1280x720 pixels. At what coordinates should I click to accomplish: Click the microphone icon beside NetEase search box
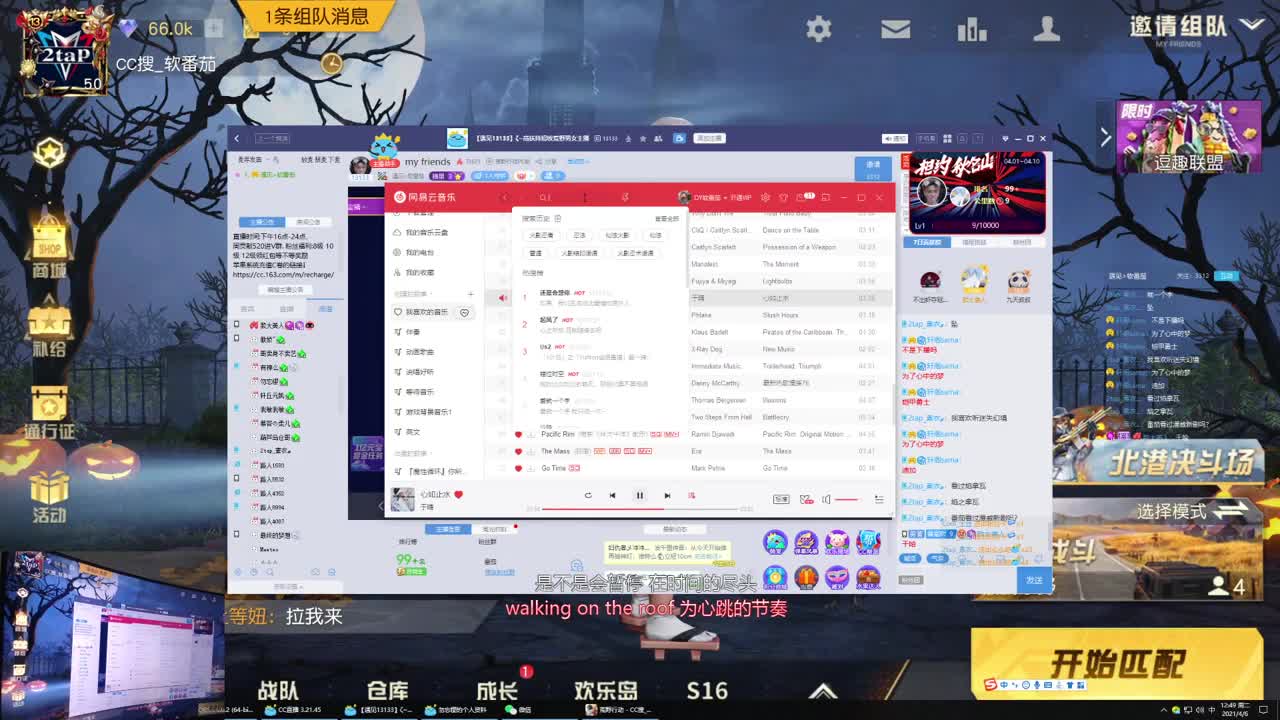click(625, 197)
